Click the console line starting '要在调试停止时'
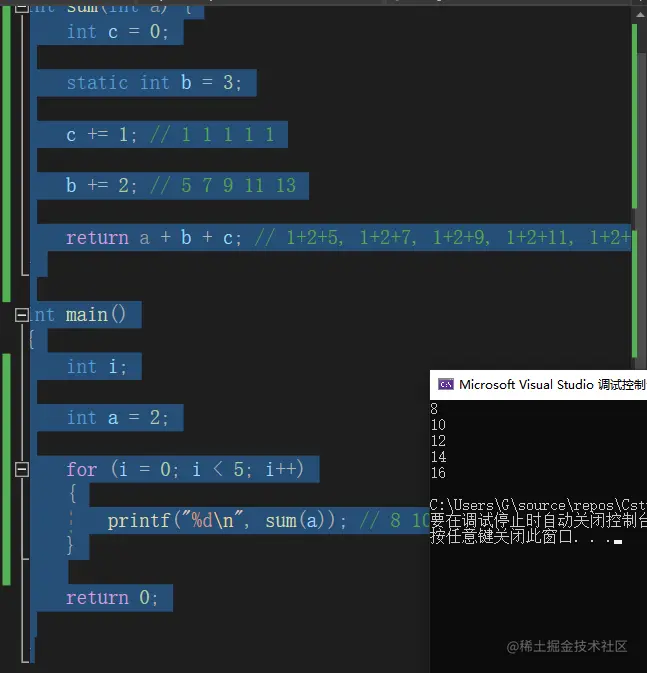 (x=538, y=521)
